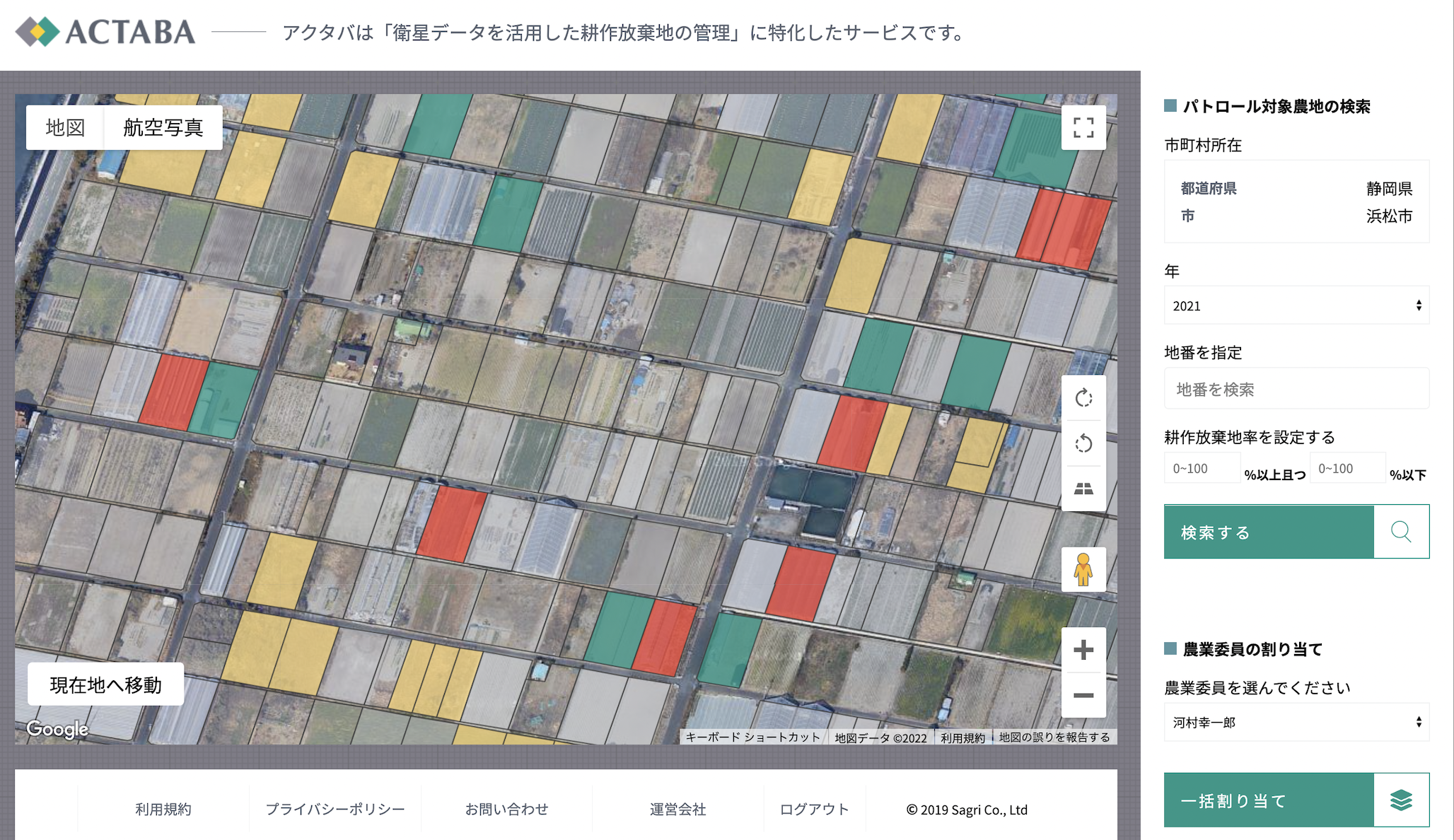Screen dimensions: 1454x840
Task: Click the Street View pegman icon
Action: pos(1083,570)
